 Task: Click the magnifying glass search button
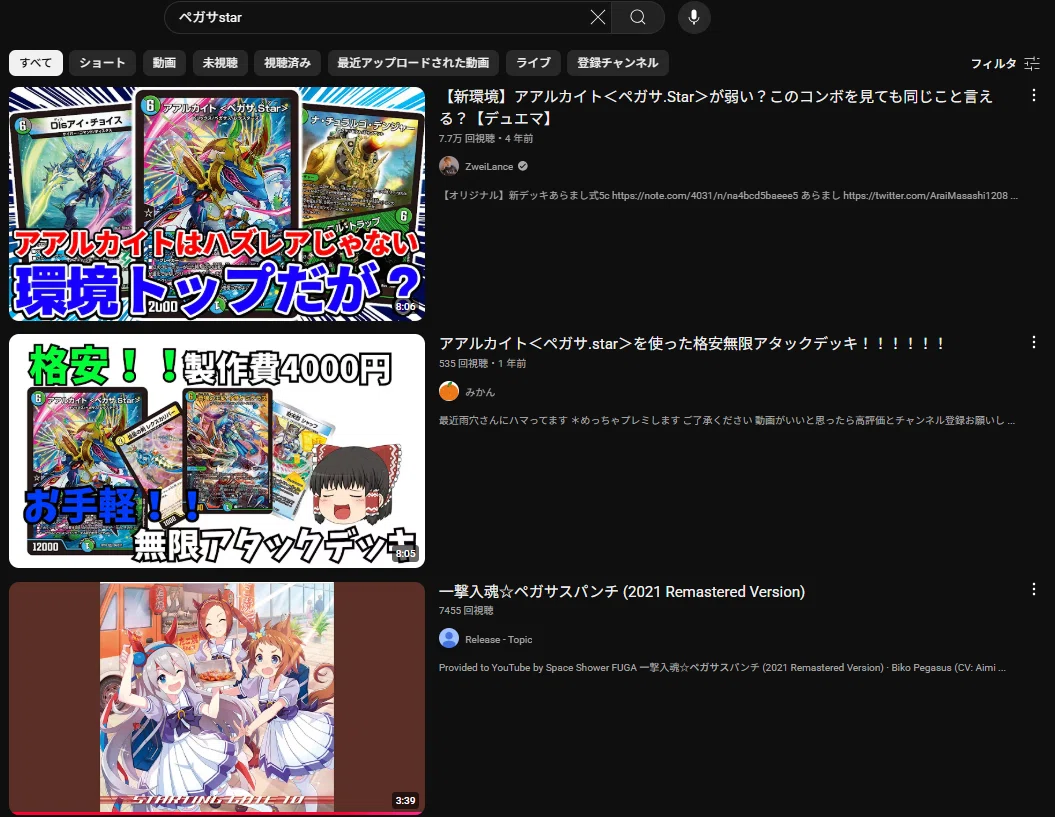pyautogui.click(x=638, y=17)
